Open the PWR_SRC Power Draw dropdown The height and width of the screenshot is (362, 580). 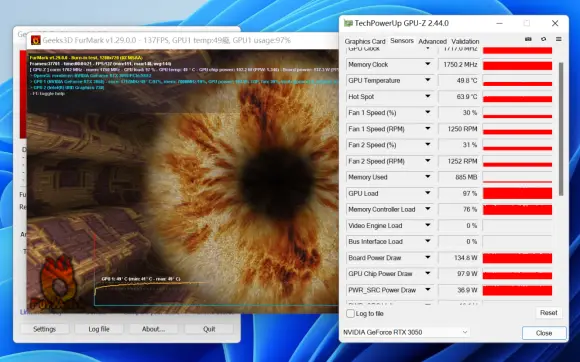point(428,290)
